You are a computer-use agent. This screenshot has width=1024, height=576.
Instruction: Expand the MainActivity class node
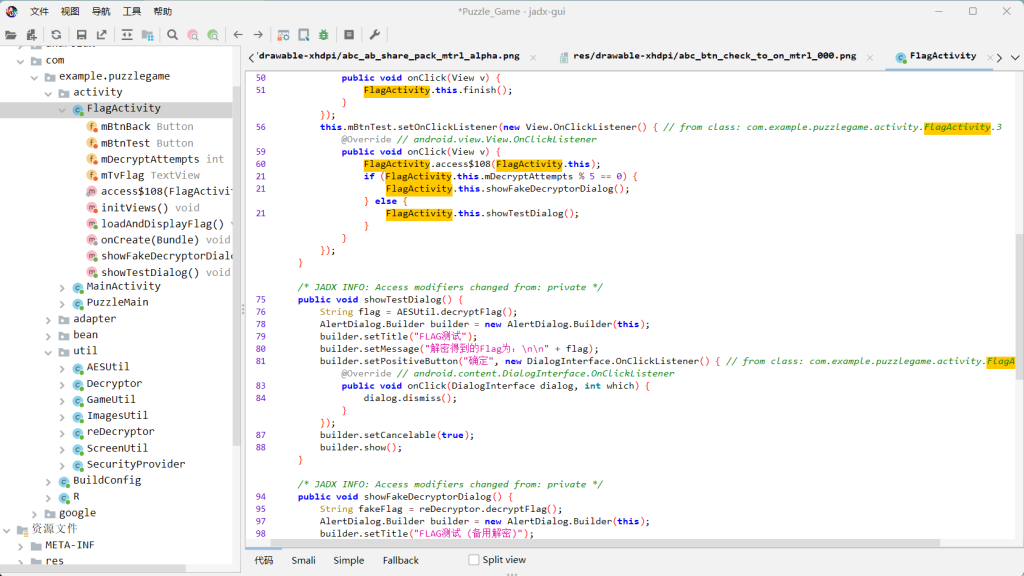click(62, 287)
